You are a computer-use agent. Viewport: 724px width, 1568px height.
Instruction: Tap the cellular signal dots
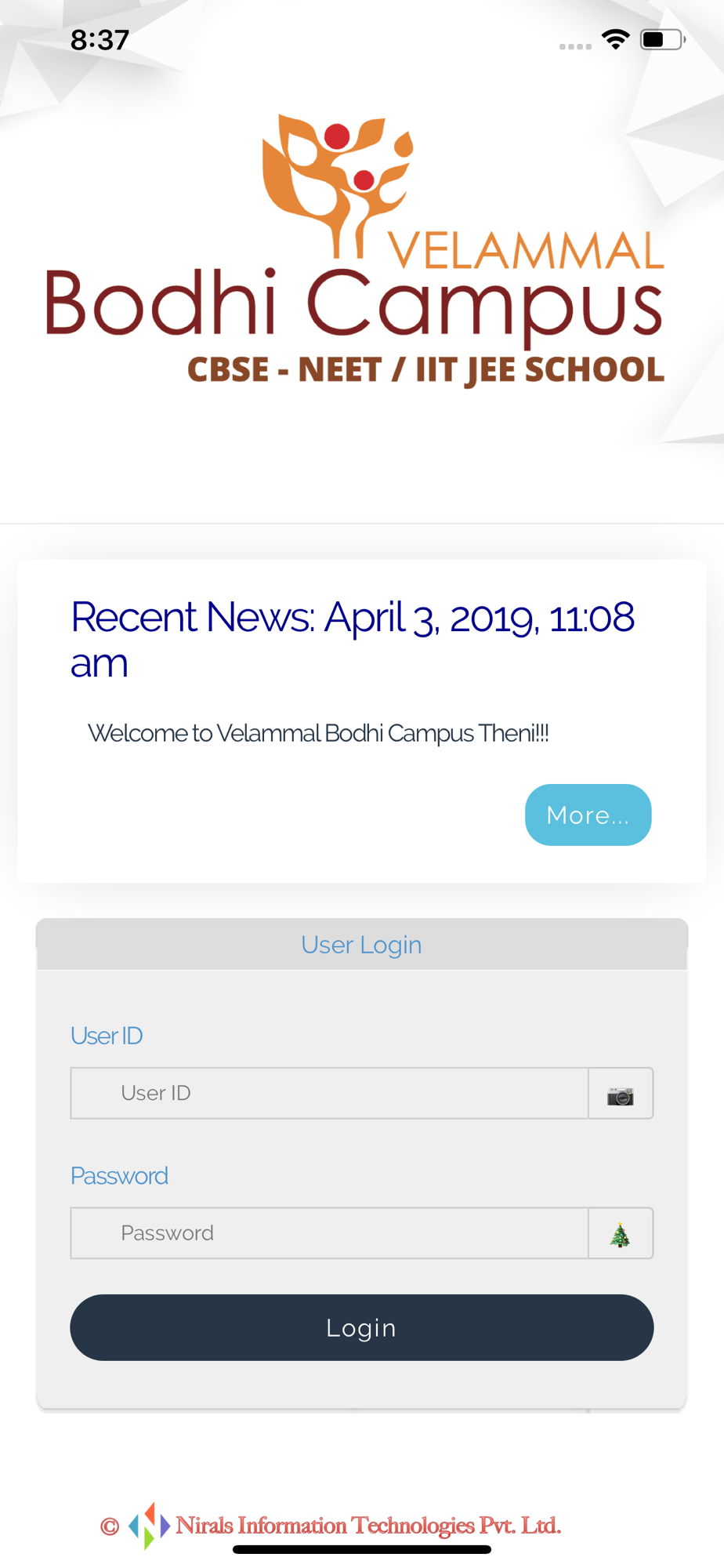point(575,46)
